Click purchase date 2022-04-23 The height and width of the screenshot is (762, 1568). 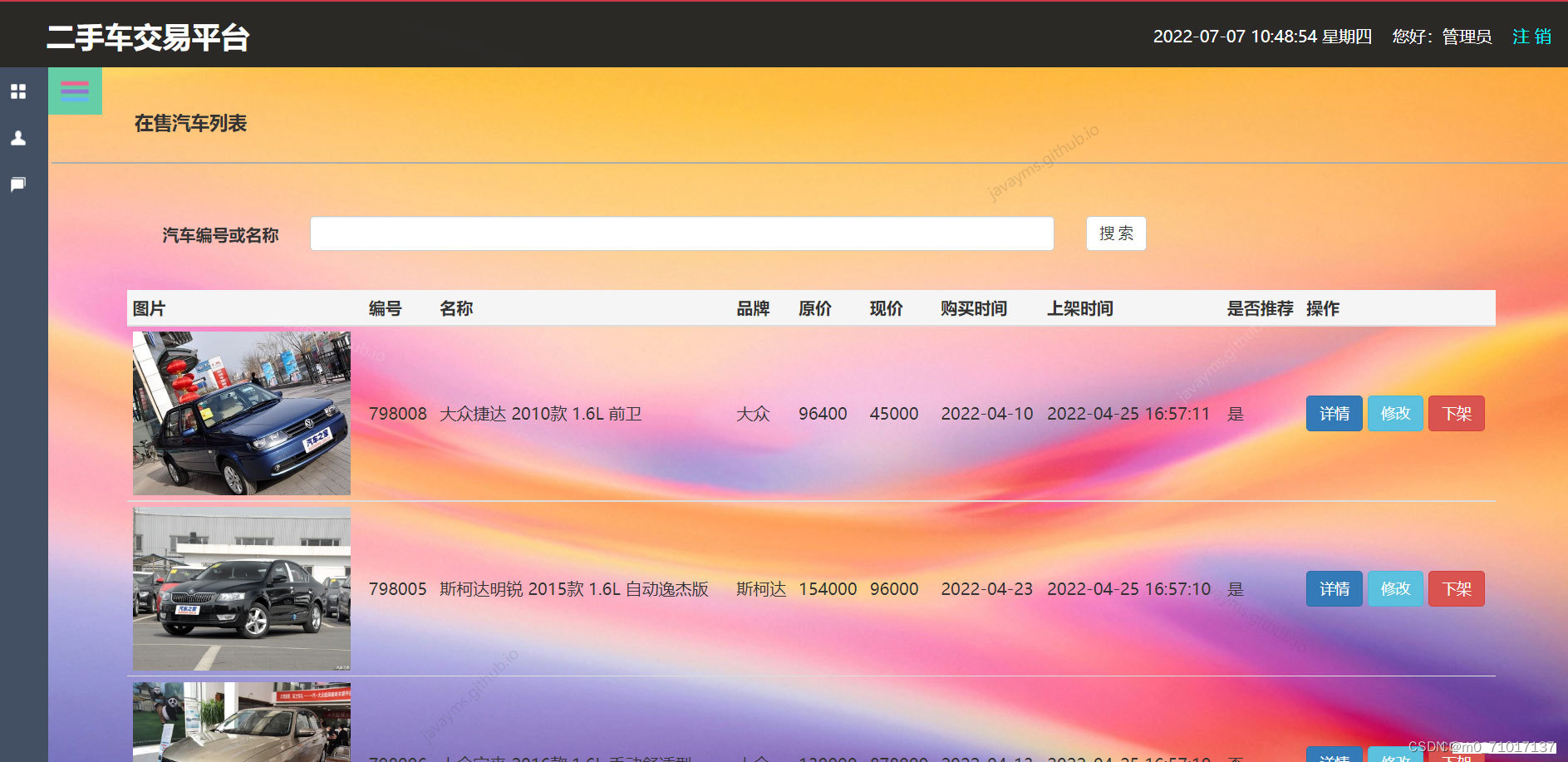[987, 589]
